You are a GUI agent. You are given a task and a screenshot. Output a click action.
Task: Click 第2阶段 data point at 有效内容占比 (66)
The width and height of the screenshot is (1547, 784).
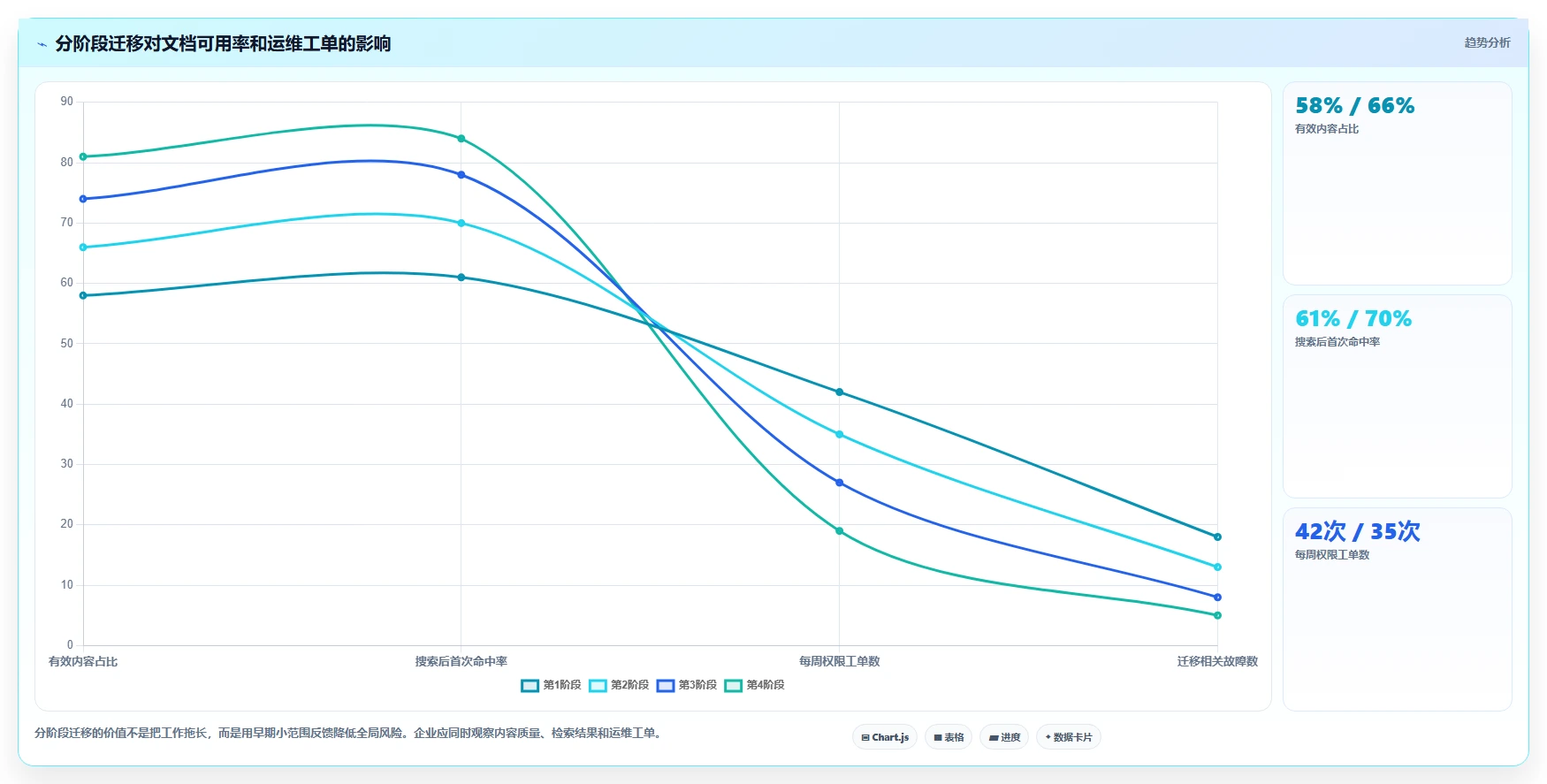click(83, 247)
